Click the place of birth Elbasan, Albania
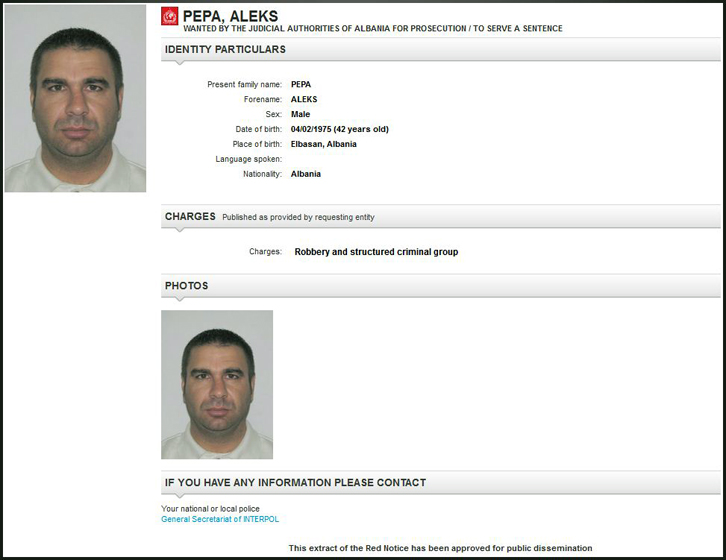This screenshot has height=560, width=726. point(324,144)
